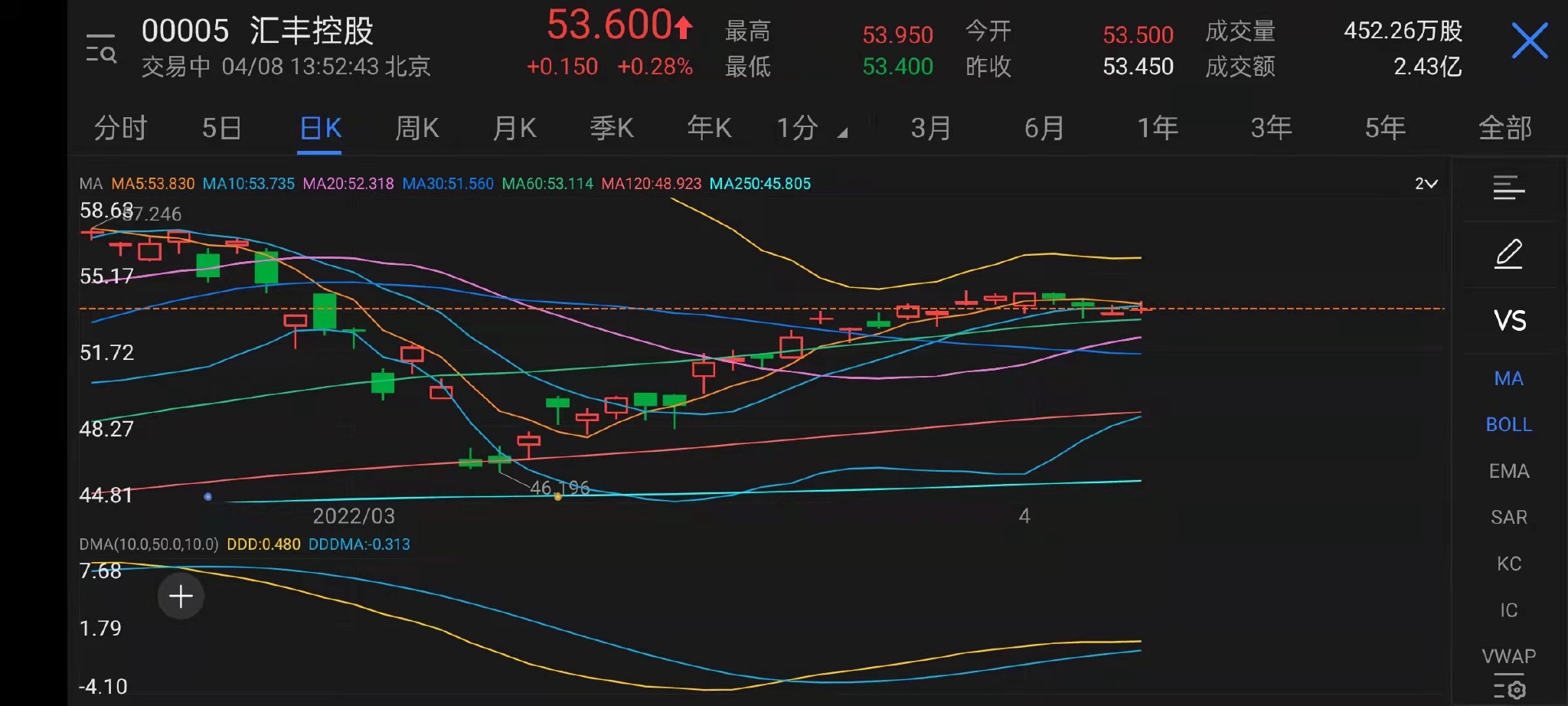Switch to 周K weekly chart tab
The width and height of the screenshot is (1568, 706).
pos(417,128)
